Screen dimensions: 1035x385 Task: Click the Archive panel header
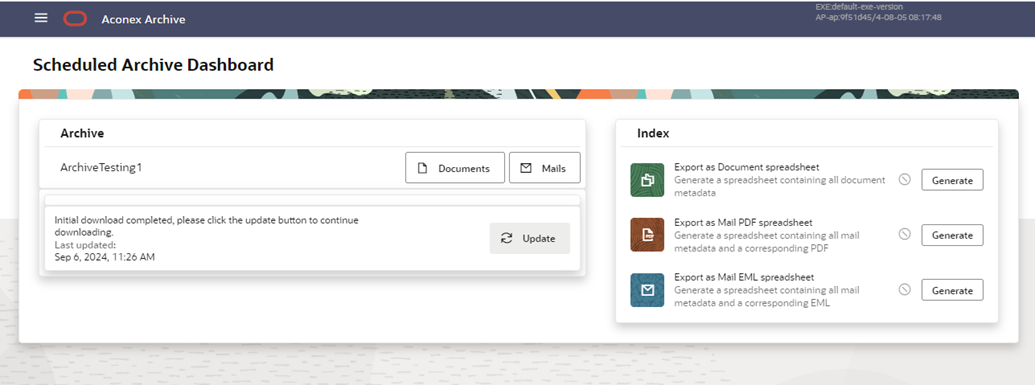coord(83,133)
